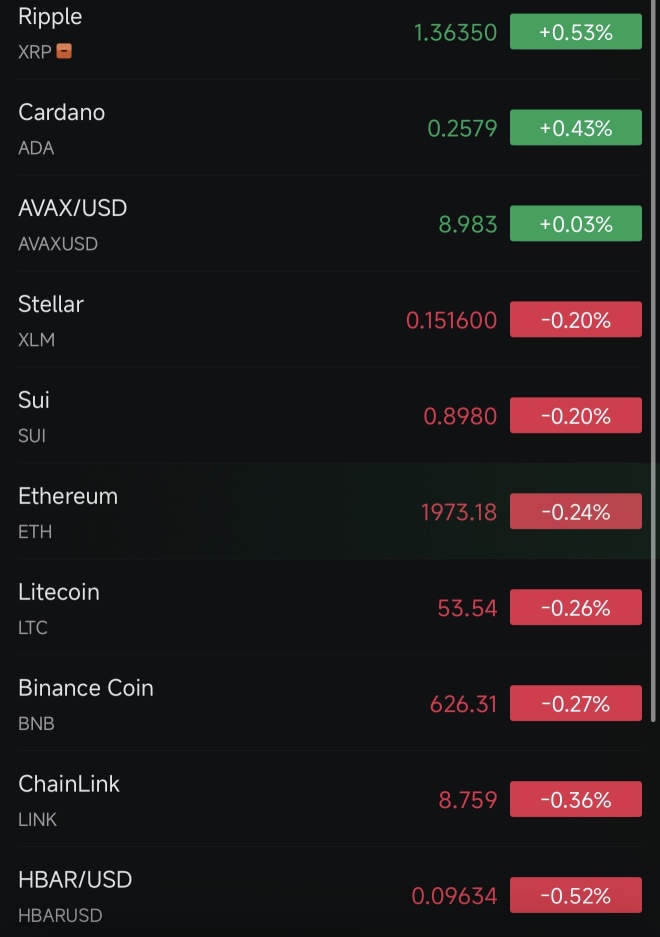
Task: Click the orange icon next to XRP
Action: 64,51
